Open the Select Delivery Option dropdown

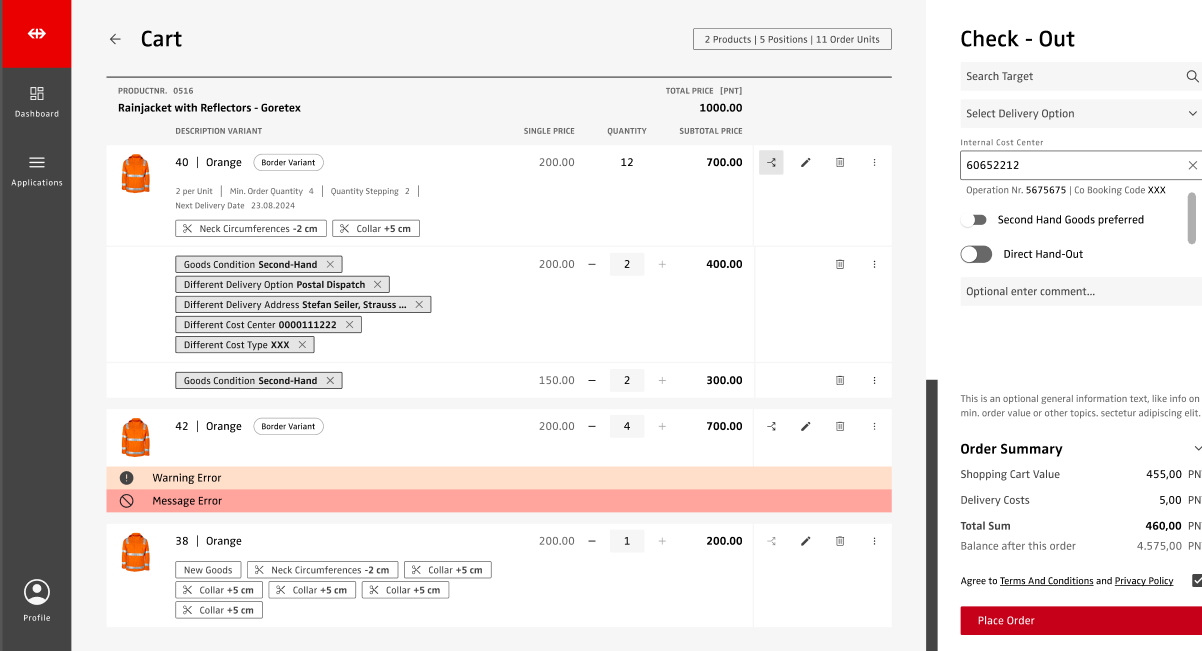click(x=1080, y=114)
